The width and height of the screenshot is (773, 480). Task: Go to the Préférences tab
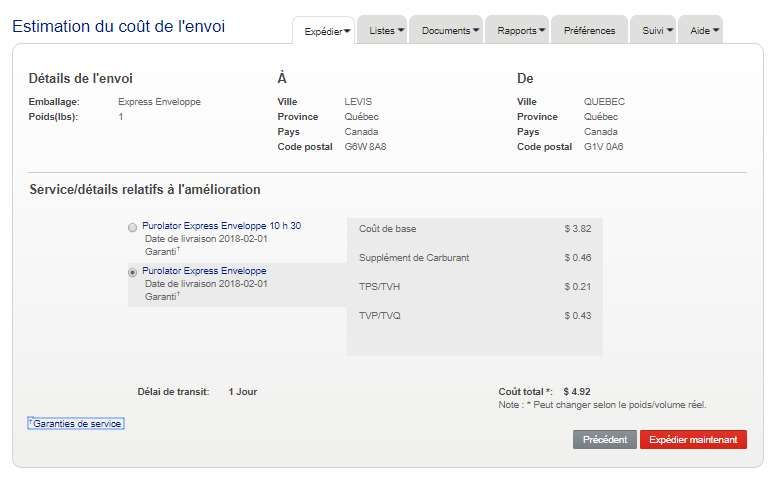[x=589, y=31]
